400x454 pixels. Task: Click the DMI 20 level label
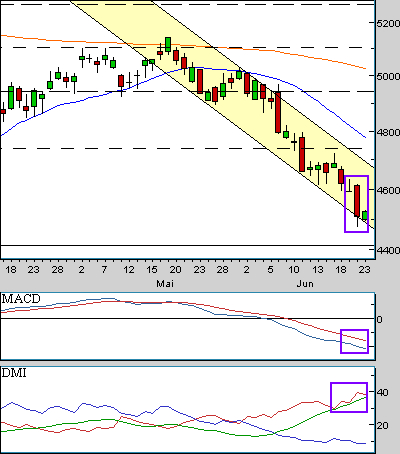click(x=382, y=426)
